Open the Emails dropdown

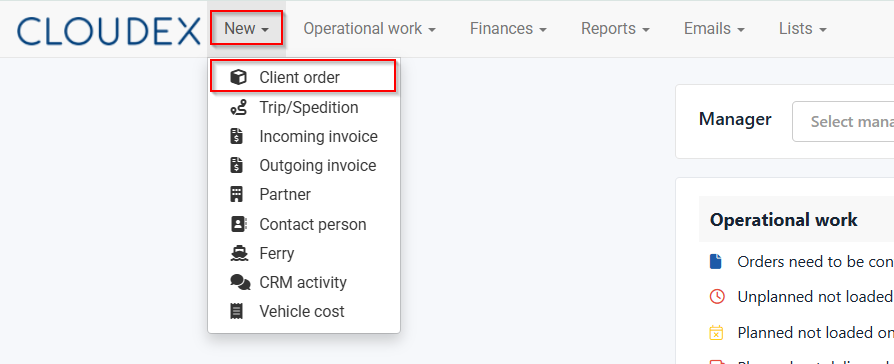pos(714,29)
